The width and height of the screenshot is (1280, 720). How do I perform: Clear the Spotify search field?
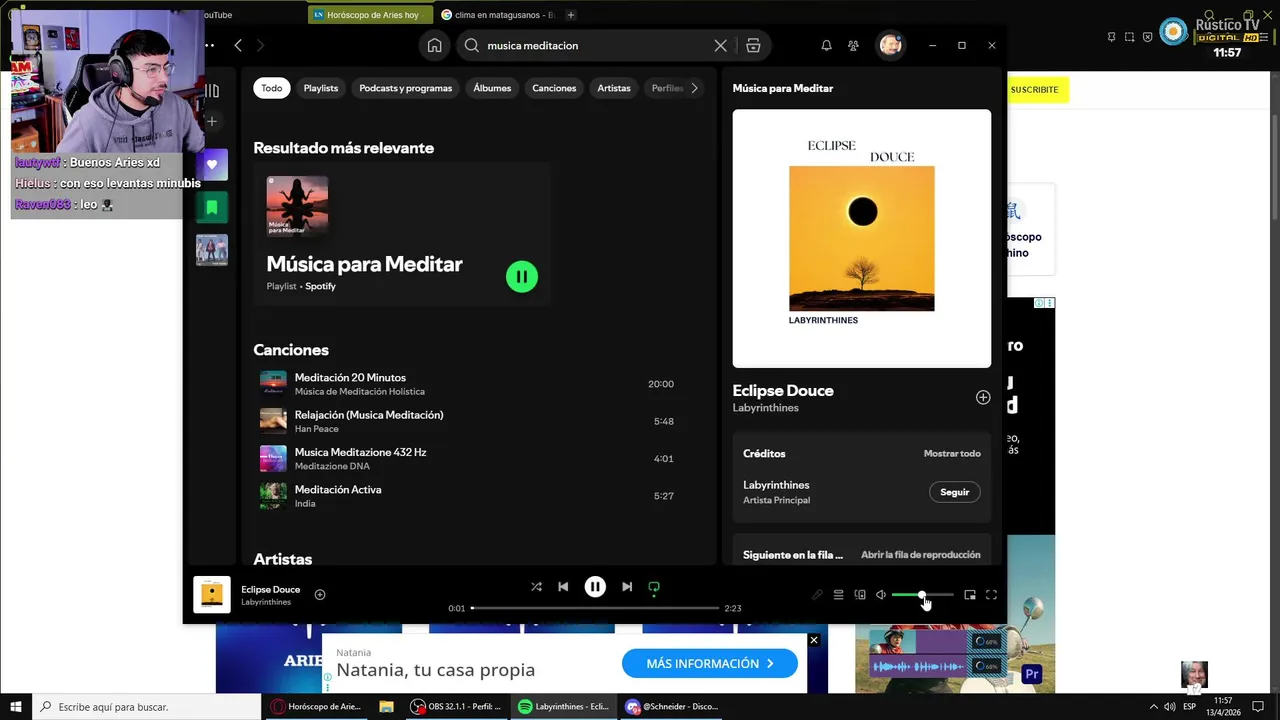click(720, 45)
